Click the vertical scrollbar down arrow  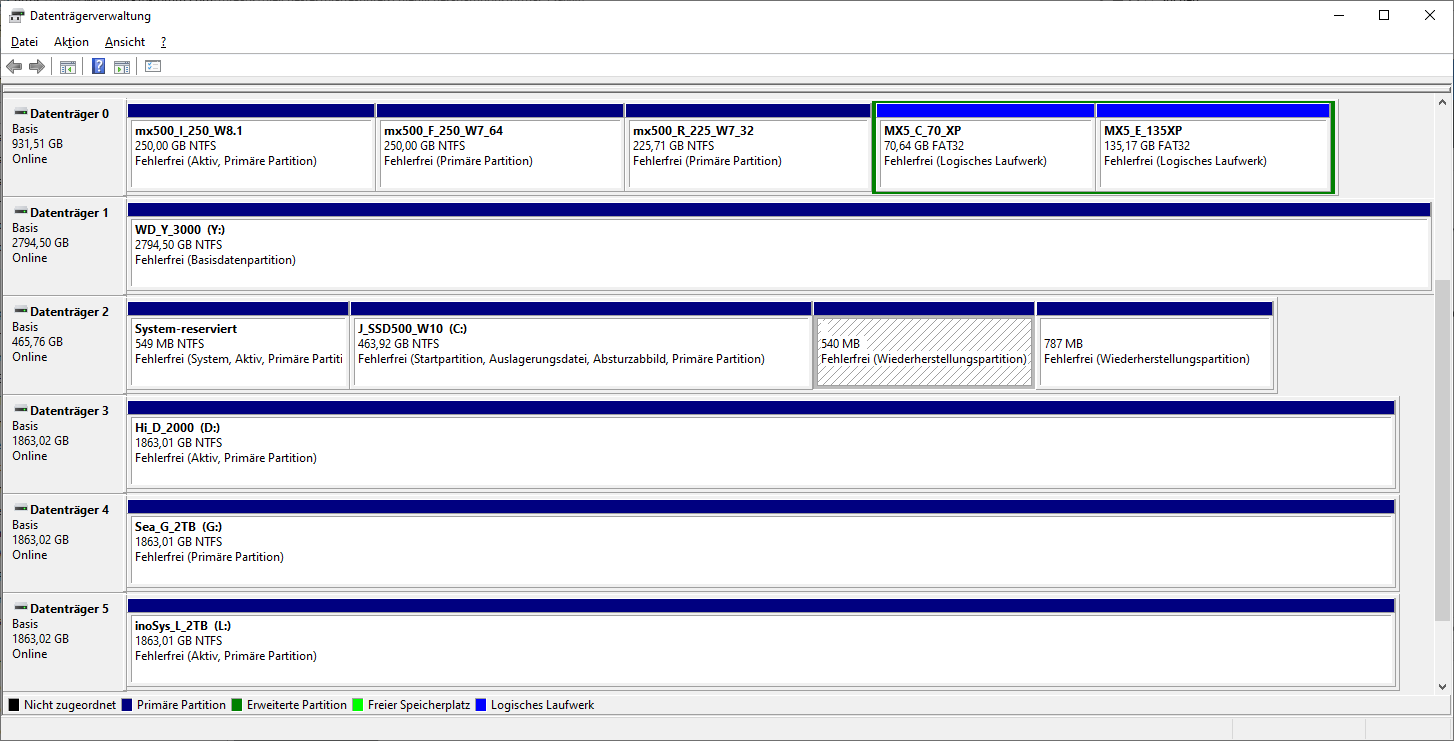(x=1443, y=686)
